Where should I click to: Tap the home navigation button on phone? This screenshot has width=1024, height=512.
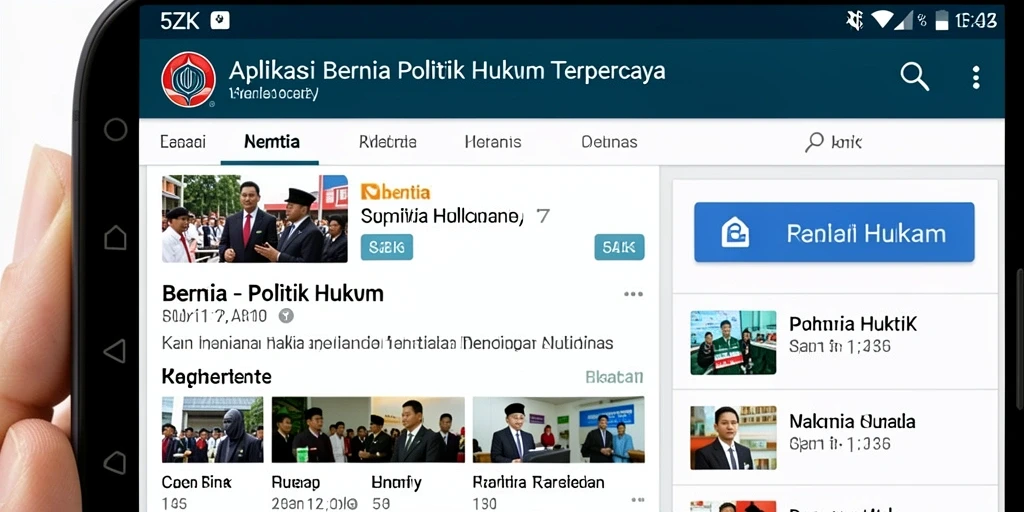coord(116,237)
